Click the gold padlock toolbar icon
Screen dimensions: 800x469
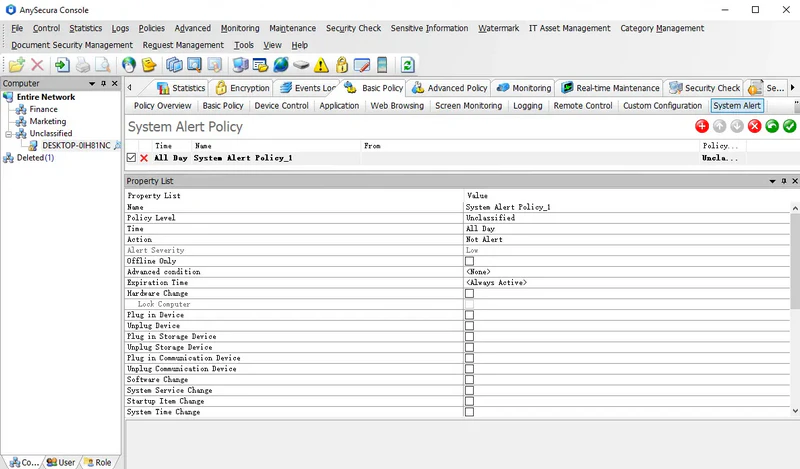click(x=342, y=65)
